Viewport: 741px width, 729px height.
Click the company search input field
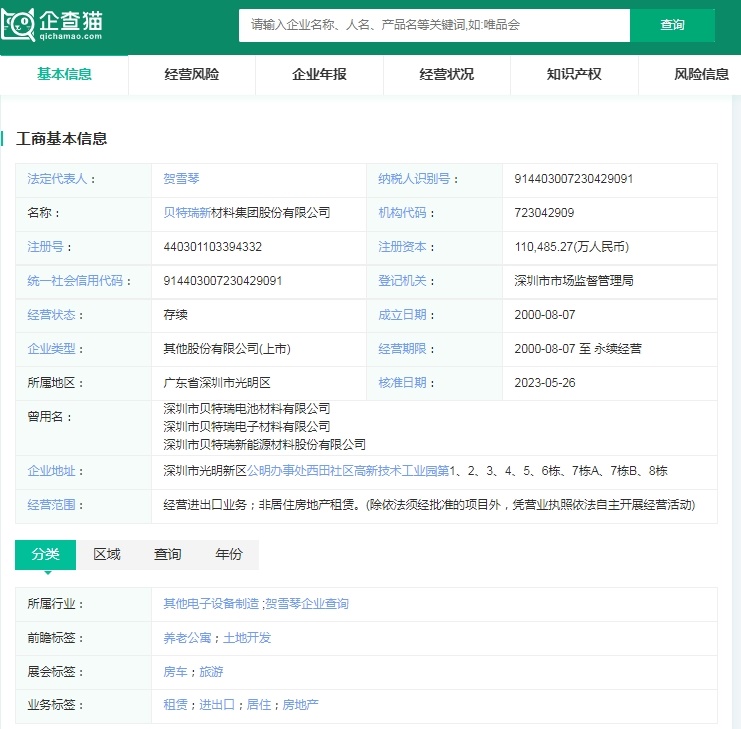point(433,25)
